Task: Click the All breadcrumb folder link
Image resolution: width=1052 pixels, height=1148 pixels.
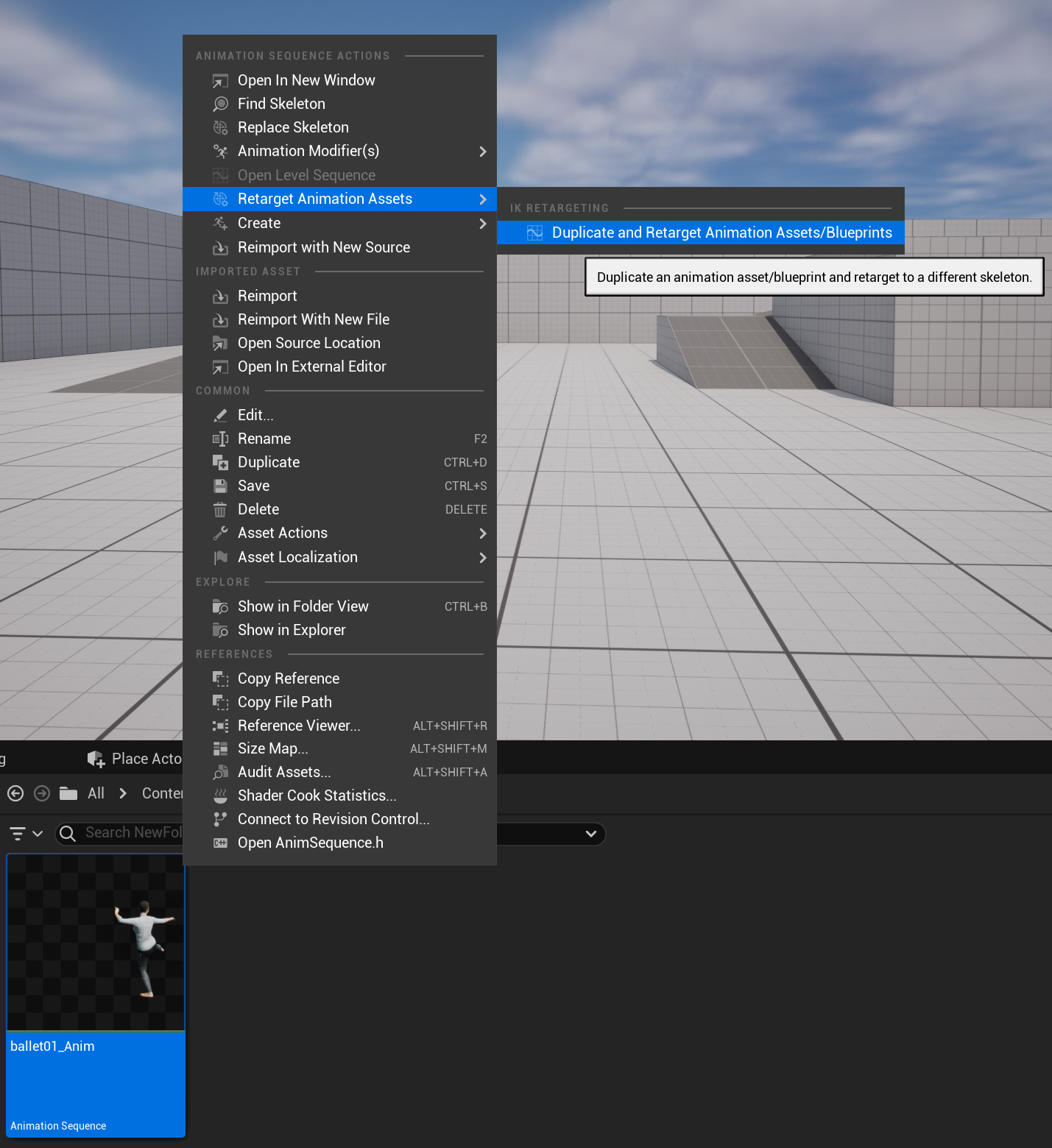Action: tap(96, 793)
